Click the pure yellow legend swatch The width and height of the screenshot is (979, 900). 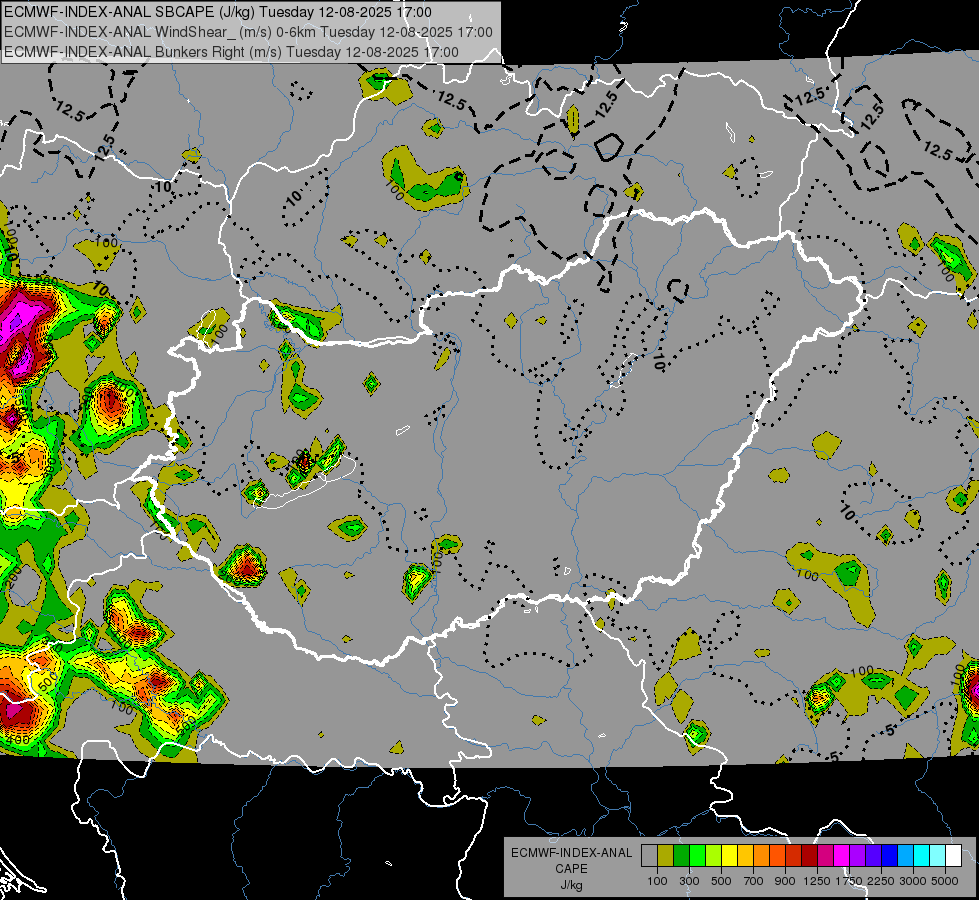tap(730, 855)
